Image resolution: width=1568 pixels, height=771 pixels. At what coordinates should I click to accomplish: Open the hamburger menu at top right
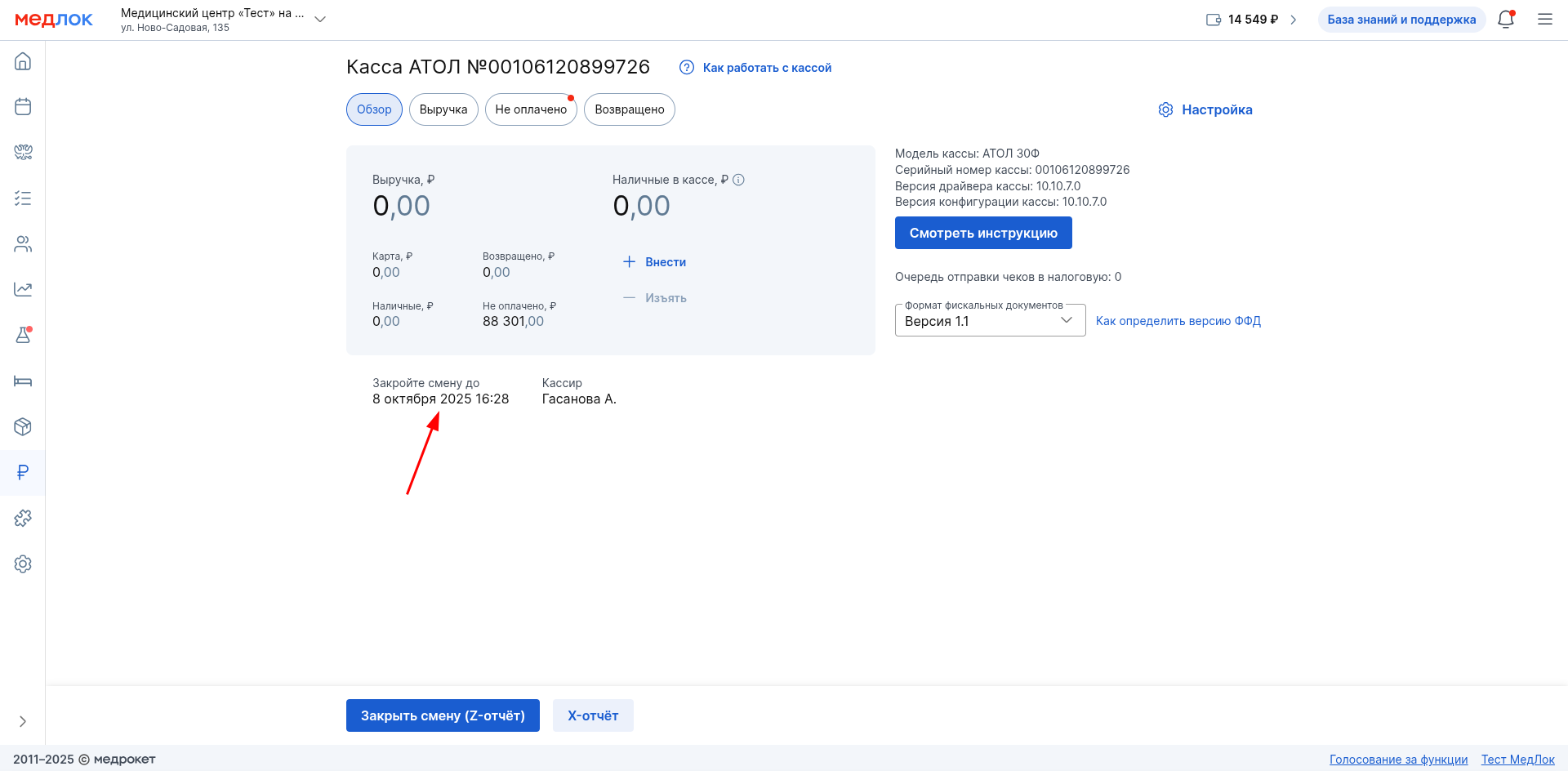click(1545, 20)
